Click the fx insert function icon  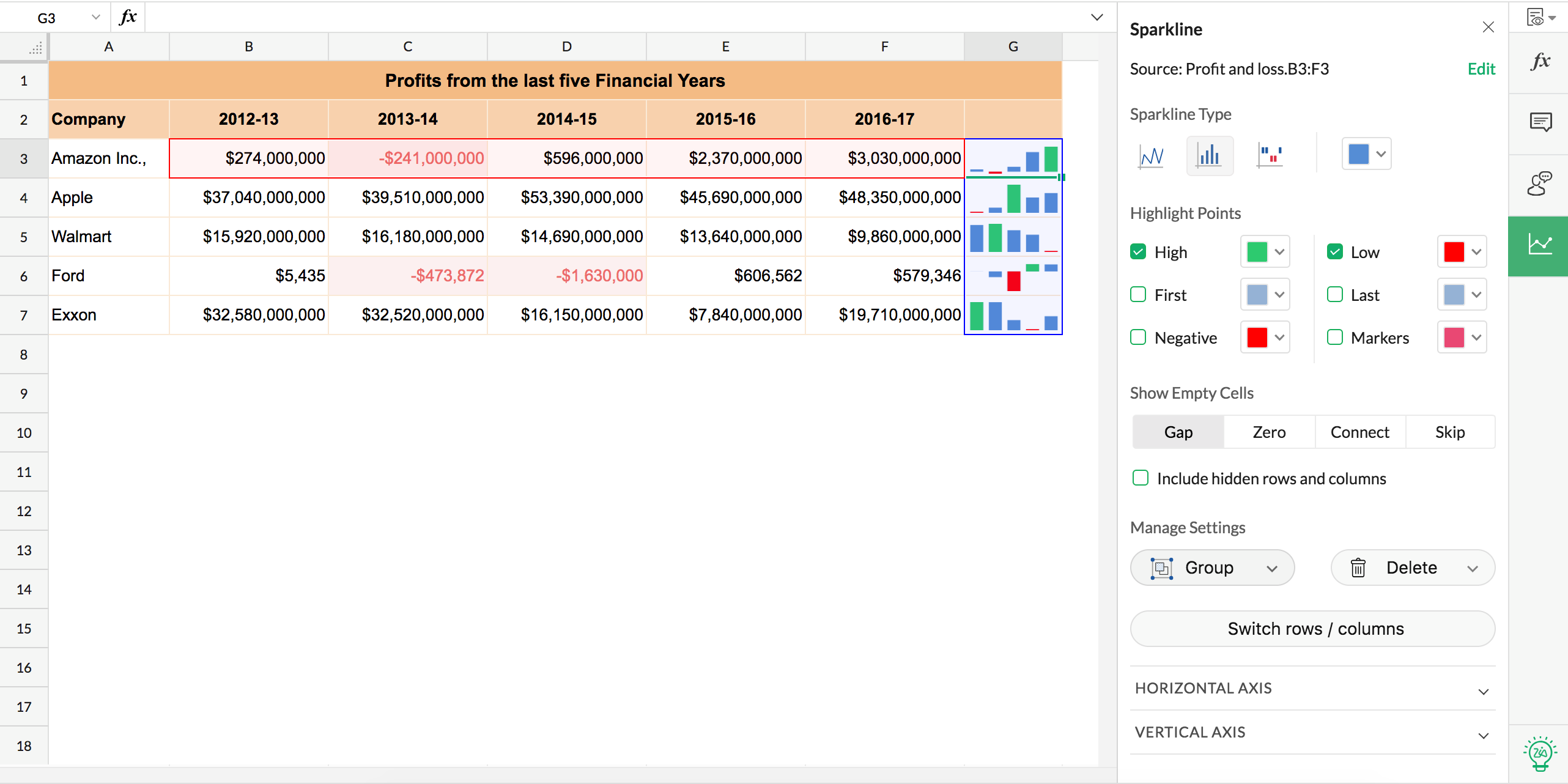(x=128, y=17)
